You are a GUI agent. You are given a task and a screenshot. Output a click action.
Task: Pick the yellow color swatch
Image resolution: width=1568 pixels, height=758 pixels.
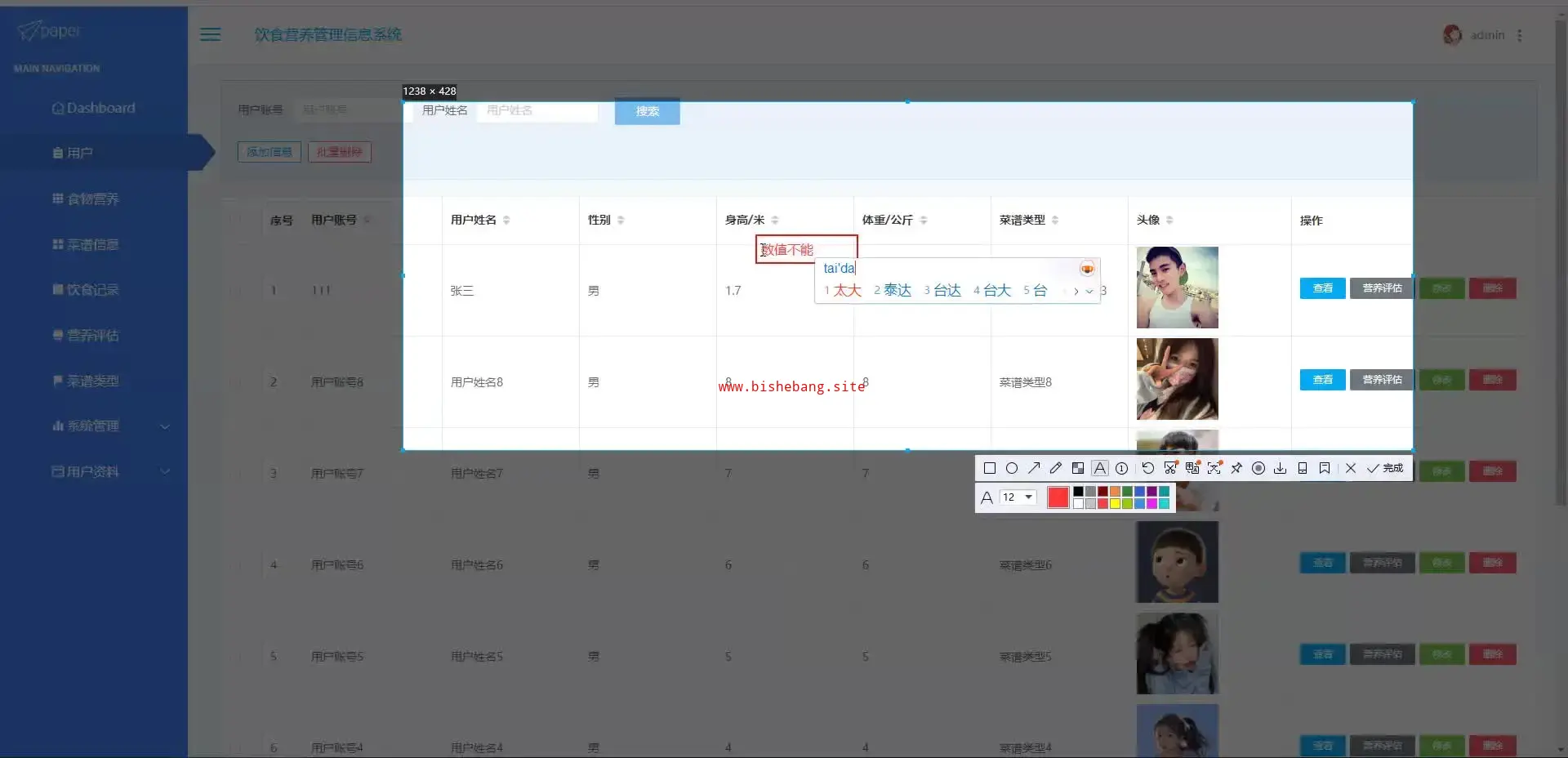1115,504
